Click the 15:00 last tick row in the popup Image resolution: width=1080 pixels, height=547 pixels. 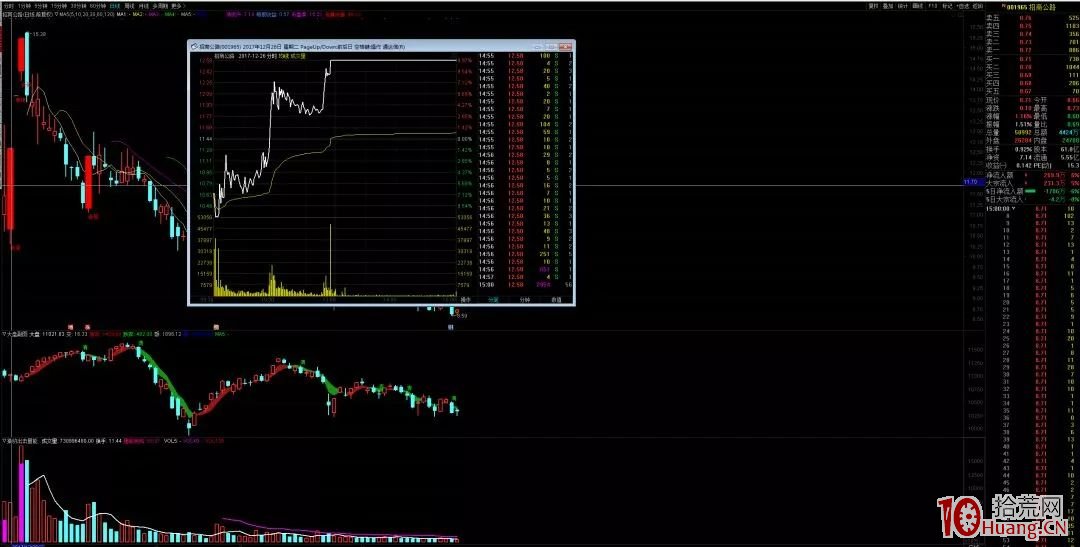pos(527,284)
